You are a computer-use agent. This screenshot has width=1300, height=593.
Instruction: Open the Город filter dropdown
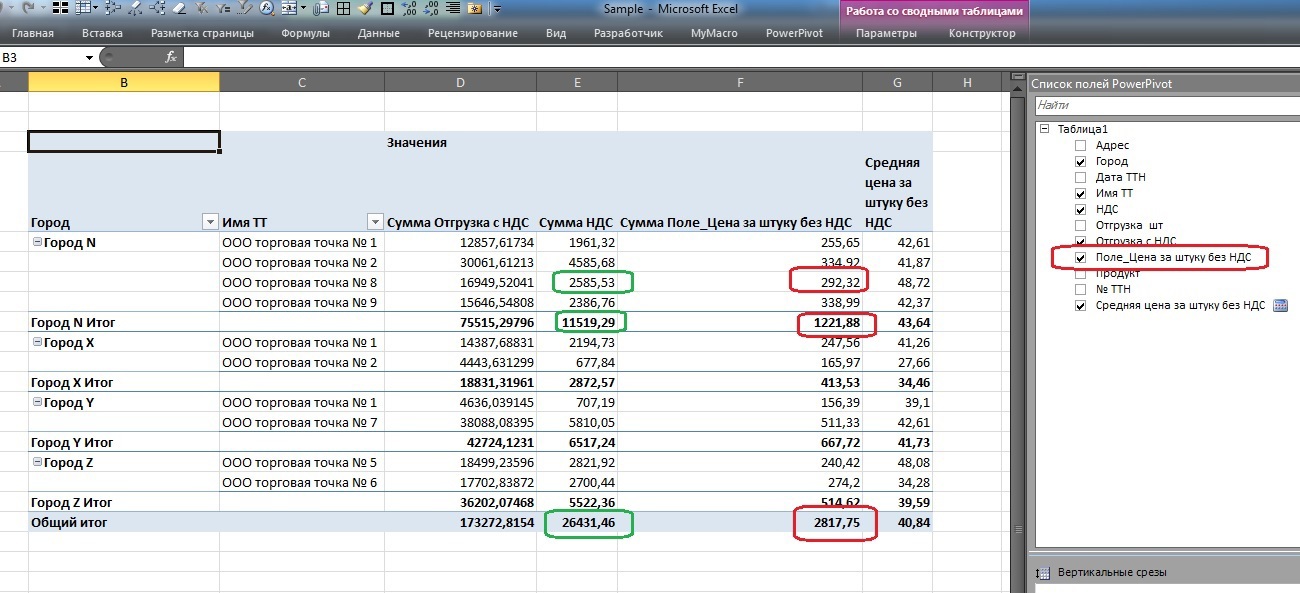(x=210, y=221)
